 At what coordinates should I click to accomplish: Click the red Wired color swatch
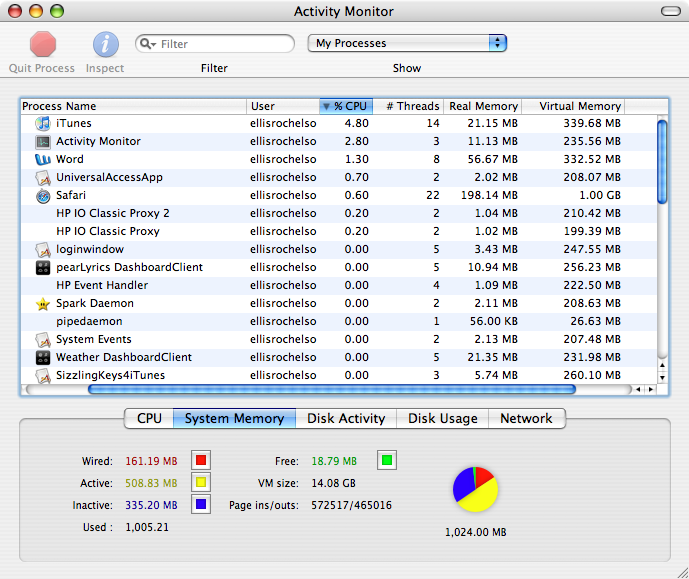201,460
